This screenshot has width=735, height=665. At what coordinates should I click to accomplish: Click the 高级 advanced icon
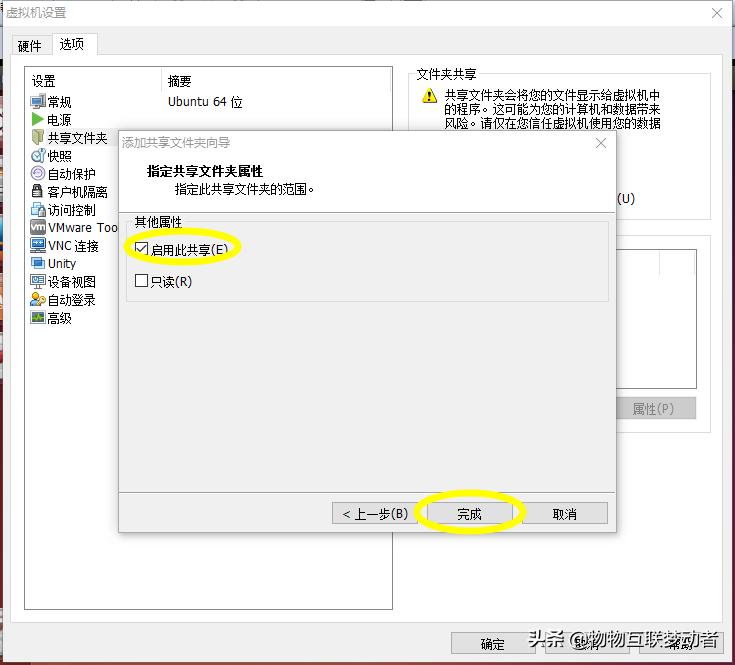(x=38, y=318)
